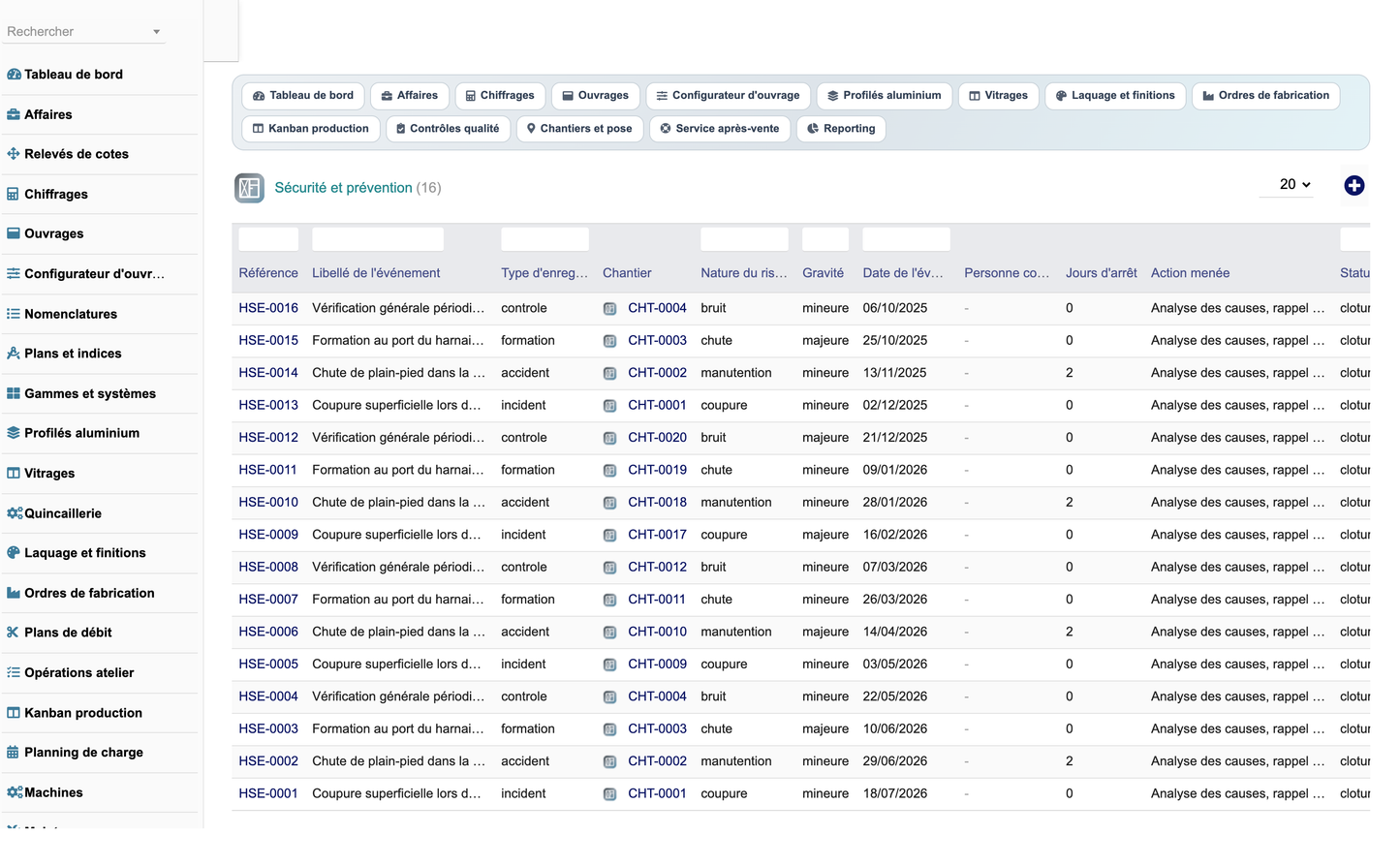Image resolution: width=1400 pixels, height=866 pixels.
Task: Click date cell 13/11/2025
Action: pos(895,373)
